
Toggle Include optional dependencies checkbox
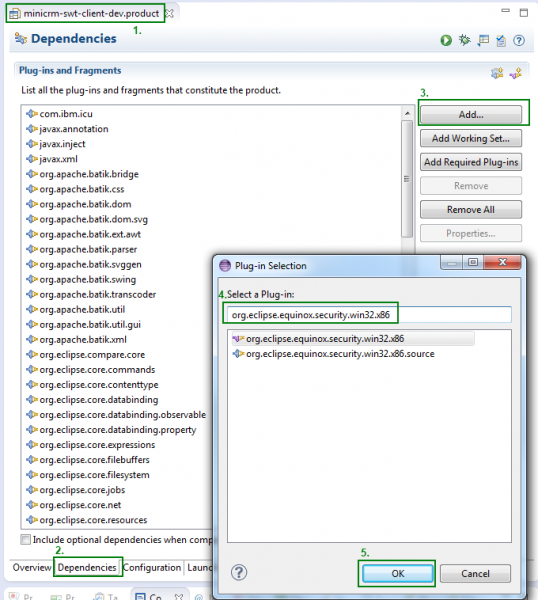(x=25, y=540)
